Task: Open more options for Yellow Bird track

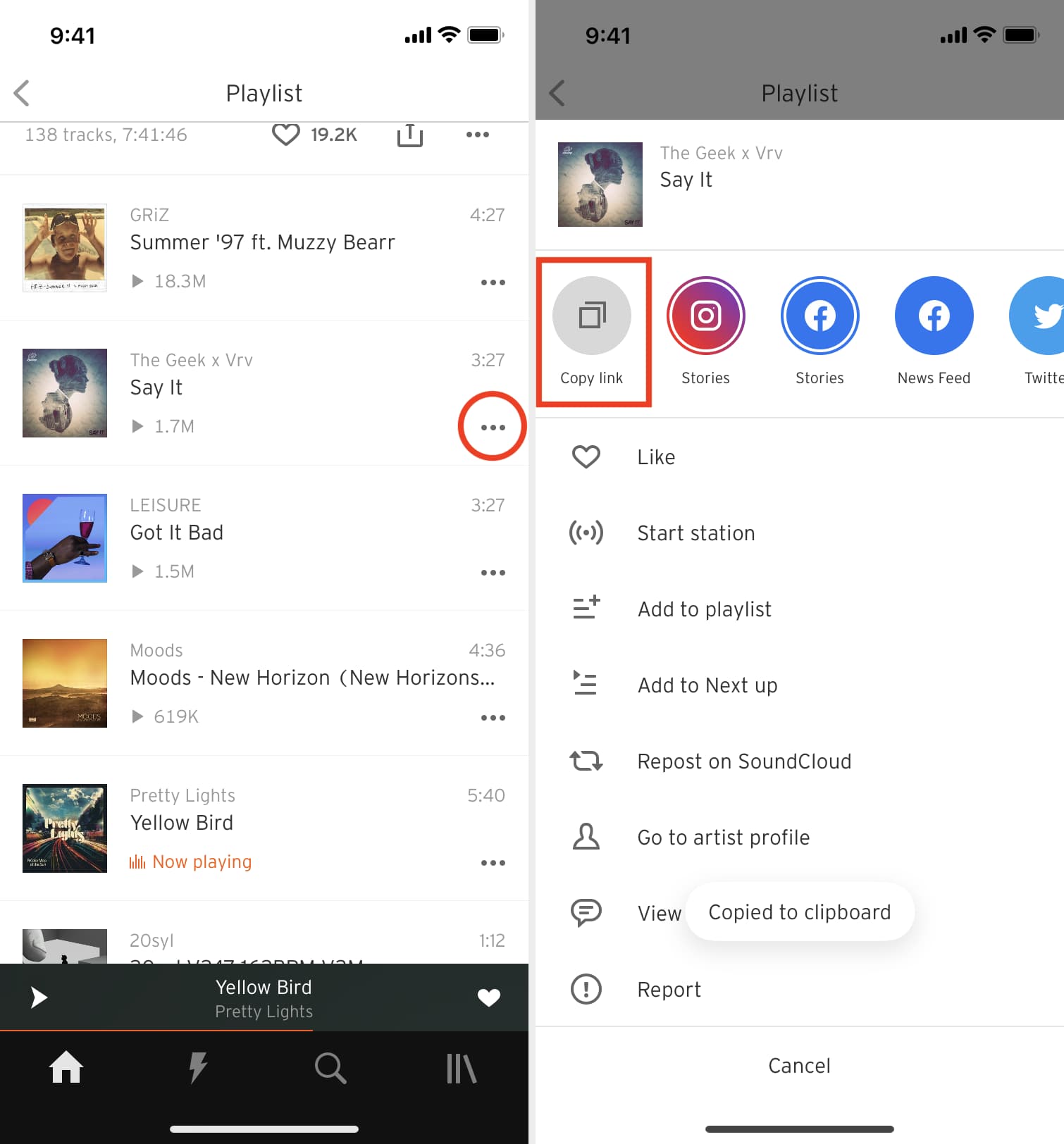Action: click(x=493, y=863)
